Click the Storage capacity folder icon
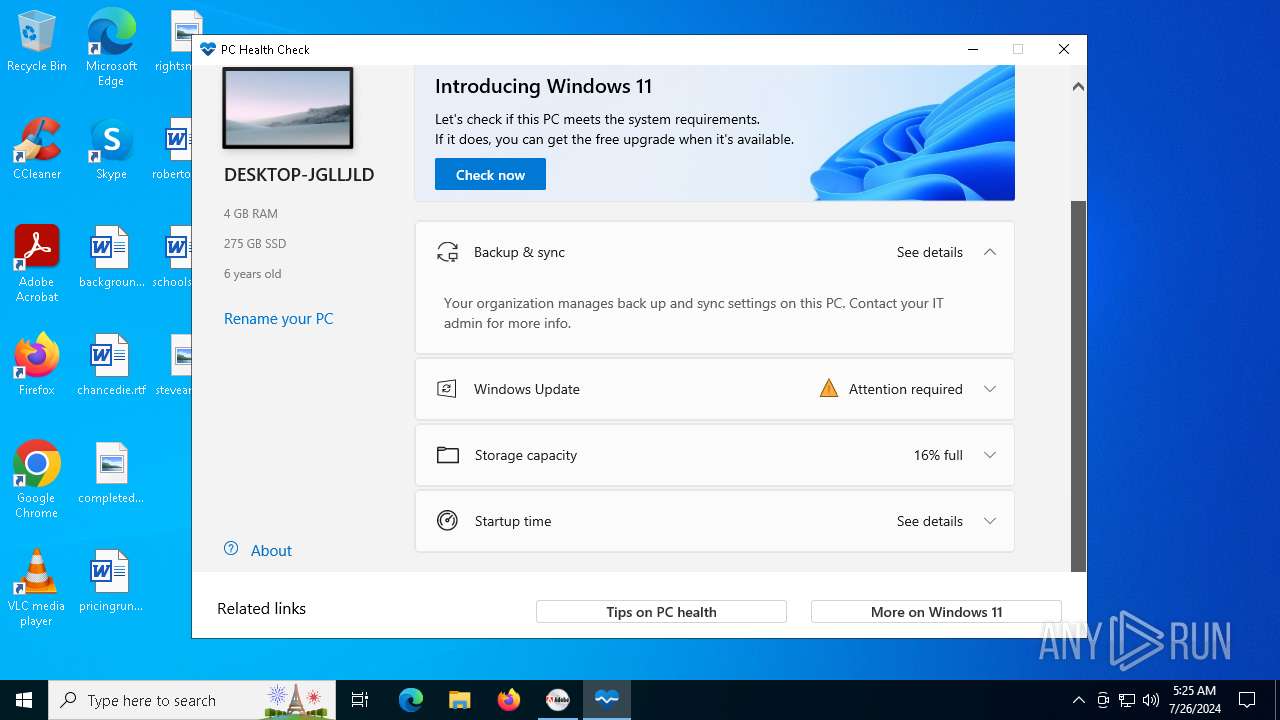1280x720 pixels. pos(448,455)
